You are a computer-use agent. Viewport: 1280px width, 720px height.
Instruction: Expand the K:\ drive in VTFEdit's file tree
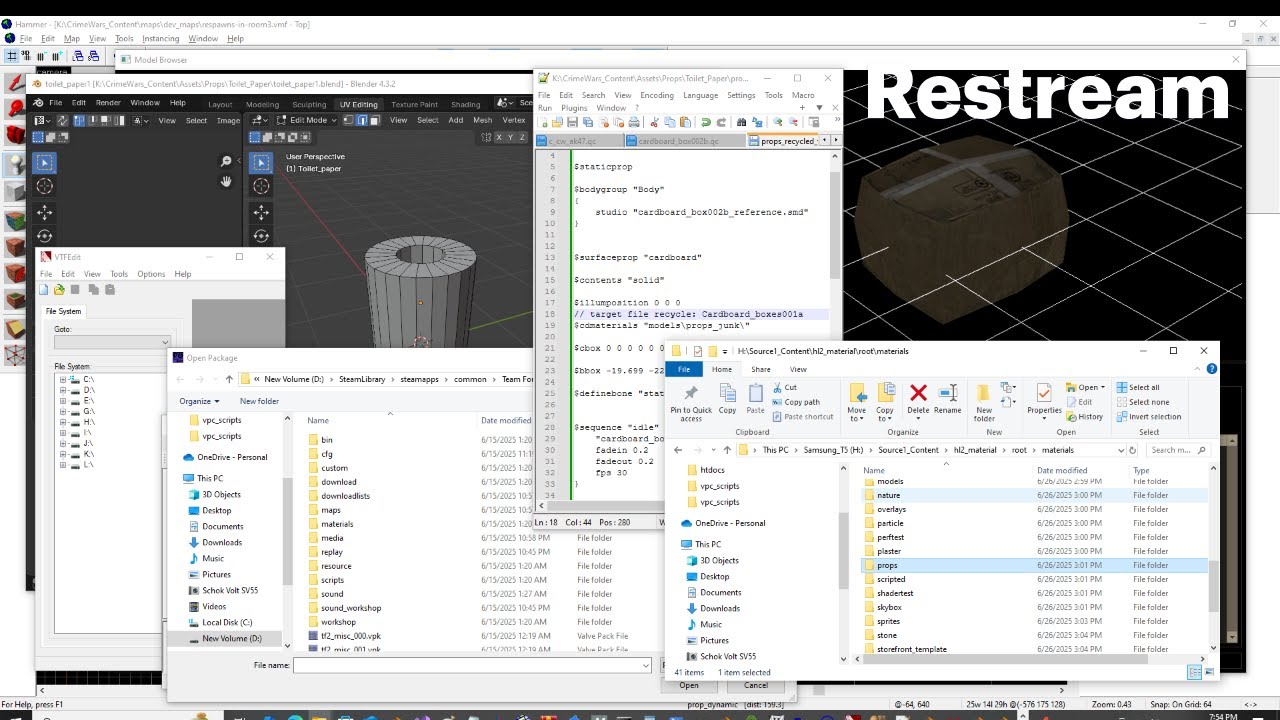pos(63,454)
